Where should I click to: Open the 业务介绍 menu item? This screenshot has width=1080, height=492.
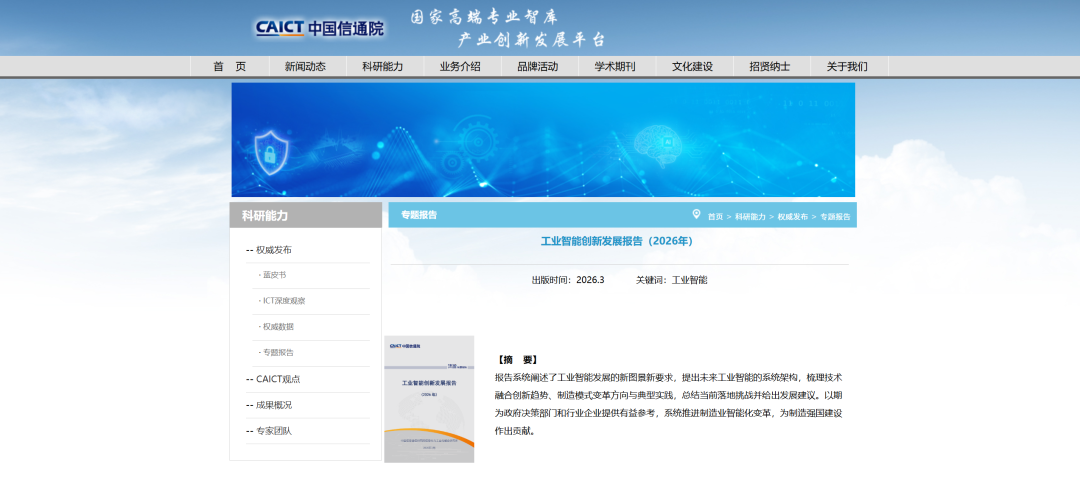click(x=460, y=67)
